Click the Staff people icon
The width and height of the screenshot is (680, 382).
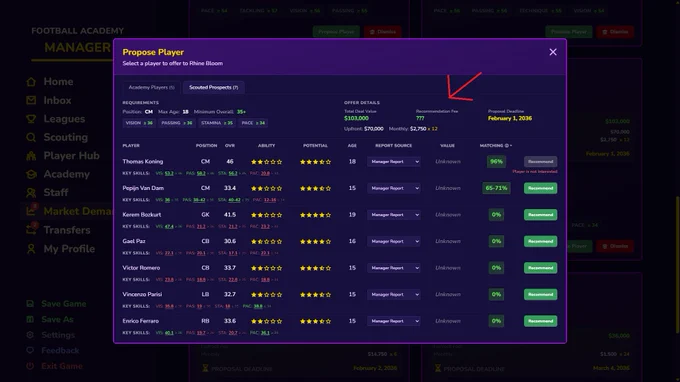point(31,193)
